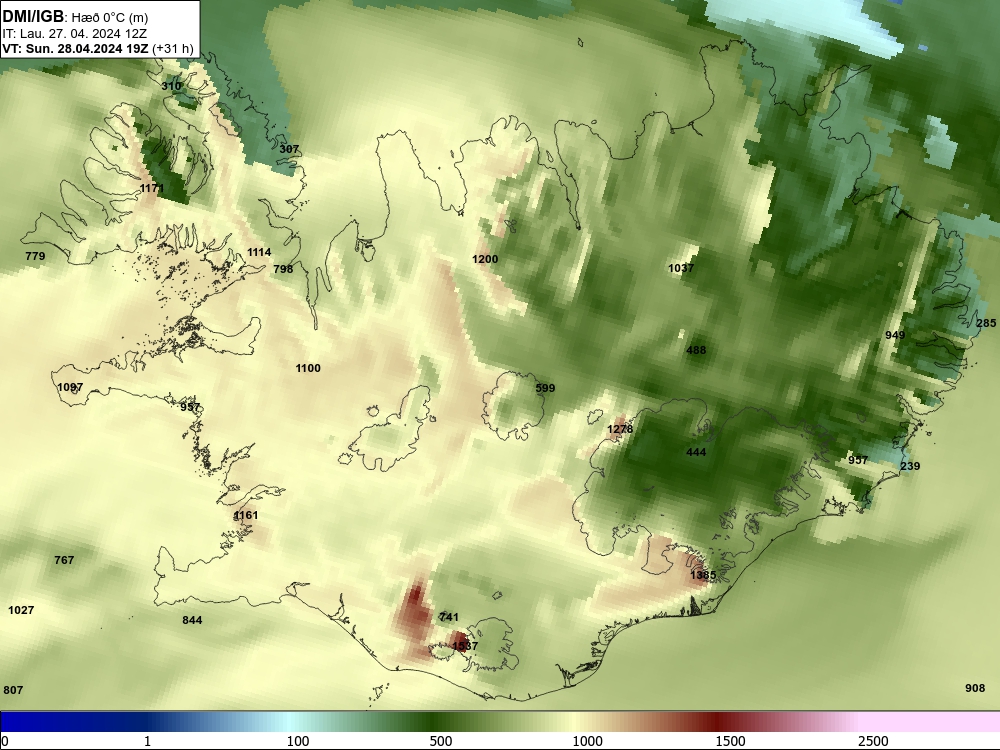Click the 1000 label on the color scale

[x=587, y=741]
